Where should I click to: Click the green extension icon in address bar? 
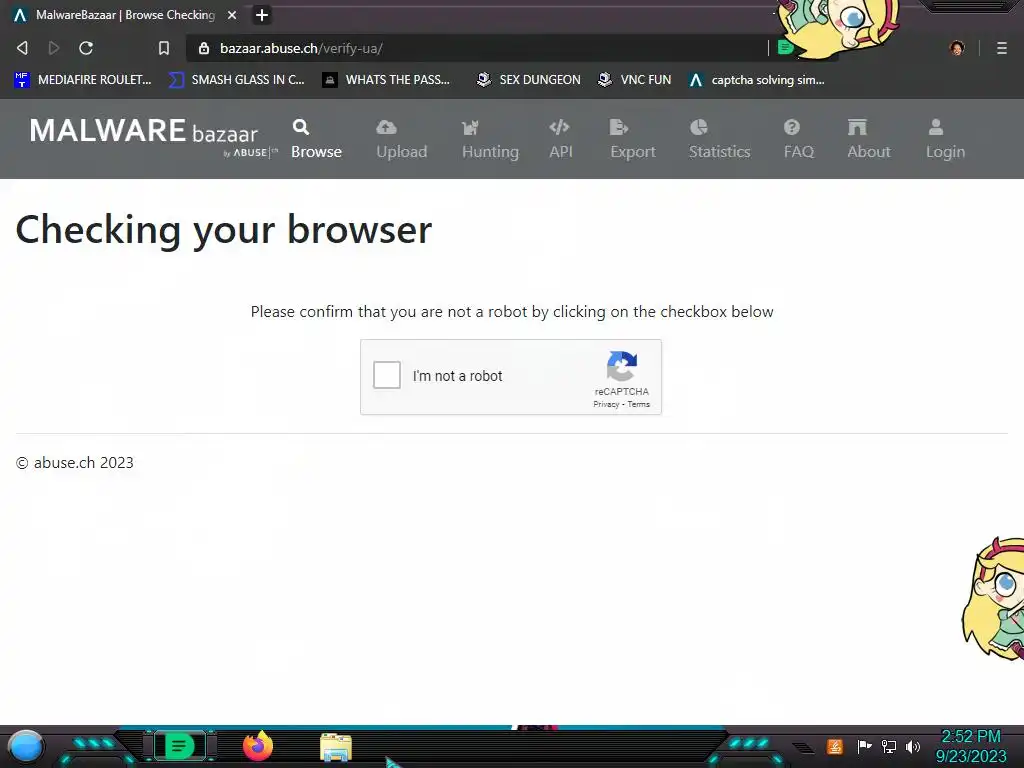[x=786, y=48]
